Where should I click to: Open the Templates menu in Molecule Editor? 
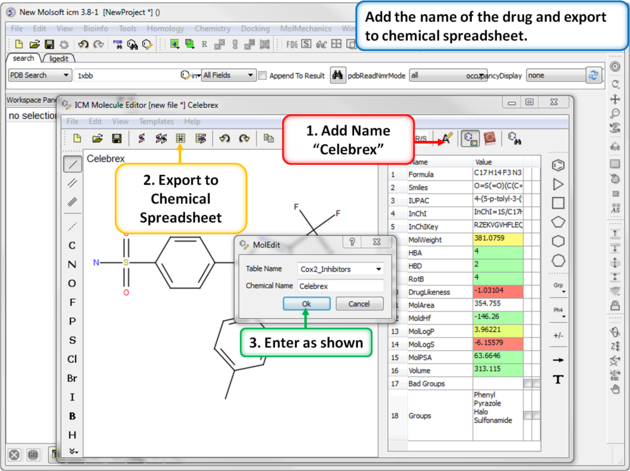(x=156, y=121)
